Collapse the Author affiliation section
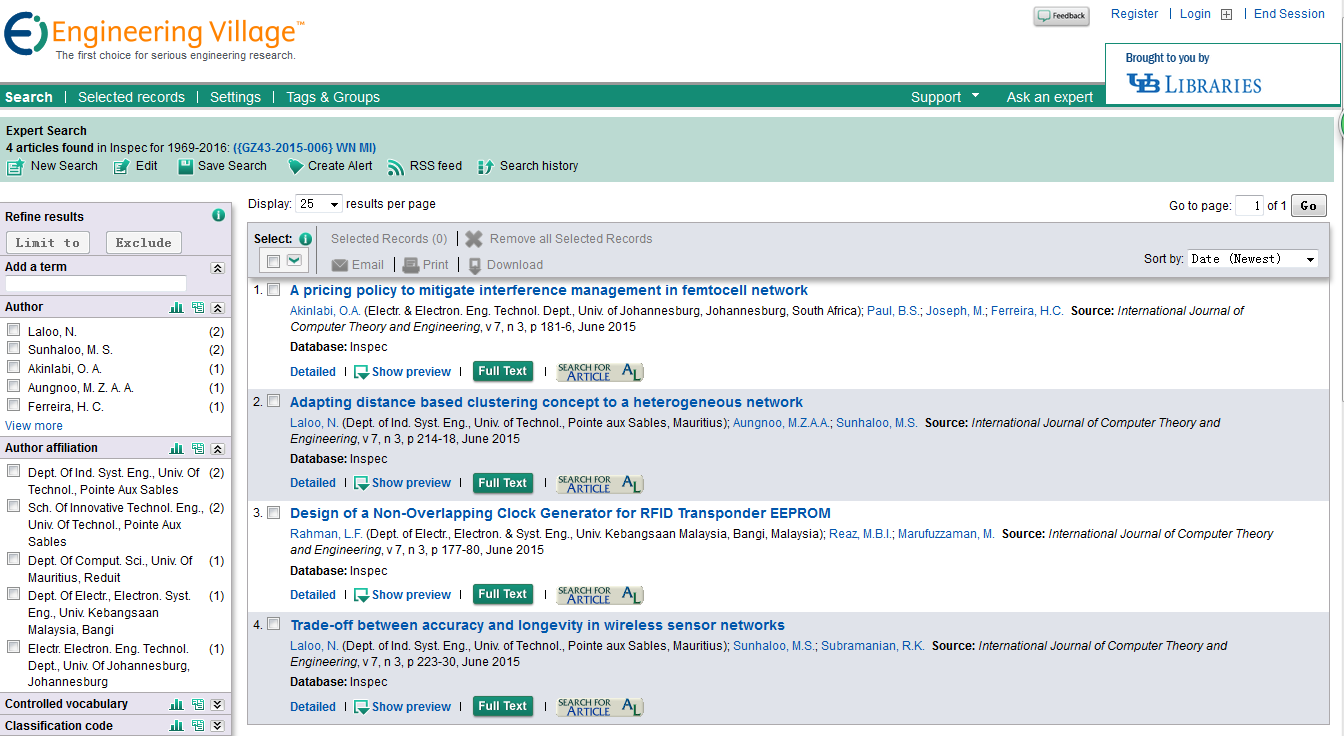The height and width of the screenshot is (736, 1344). pos(217,449)
